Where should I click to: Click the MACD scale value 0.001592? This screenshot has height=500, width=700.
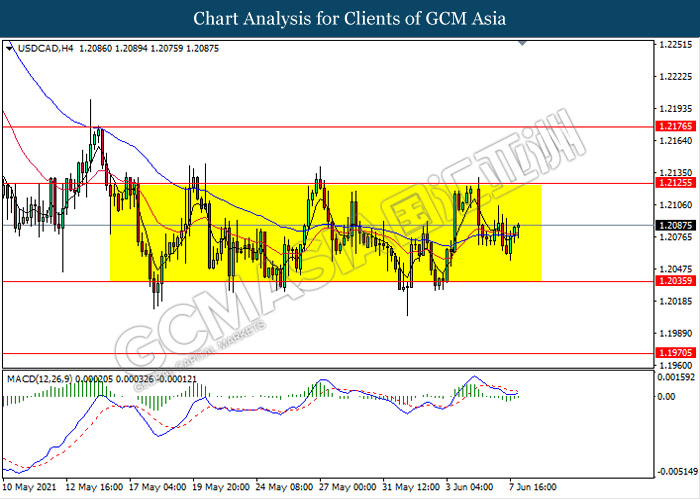tap(676, 377)
